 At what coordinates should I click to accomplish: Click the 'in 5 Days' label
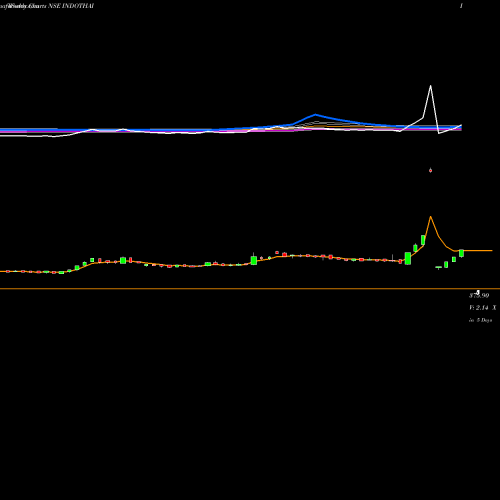[480, 320]
